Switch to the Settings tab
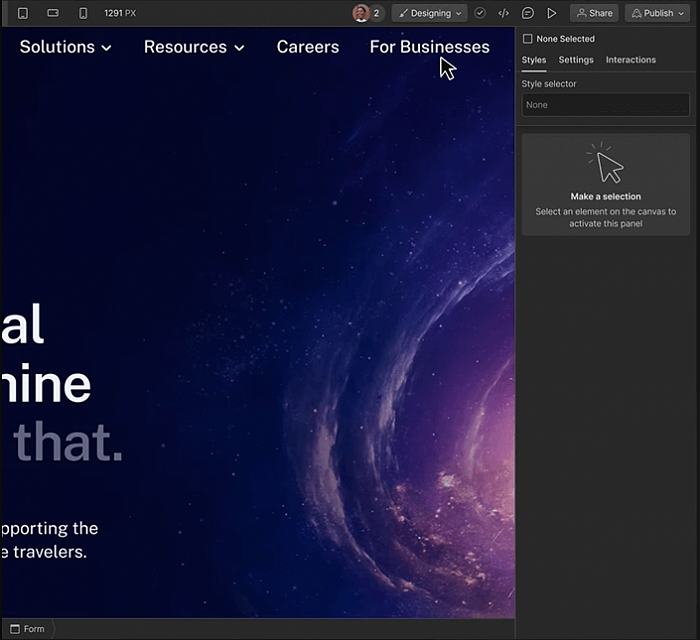The height and width of the screenshot is (640, 700). (576, 60)
